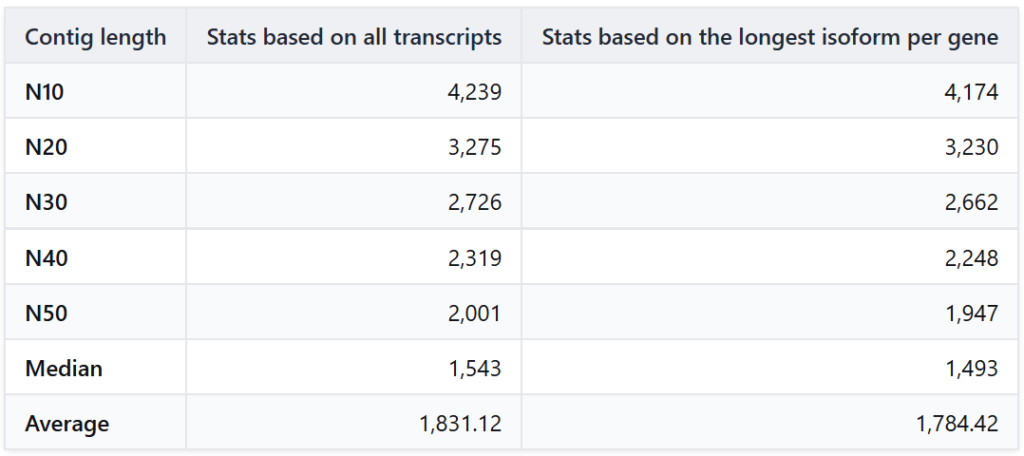The image size is (1024, 456).
Task: Click the 1,831.12 average value
Action: (461, 423)
